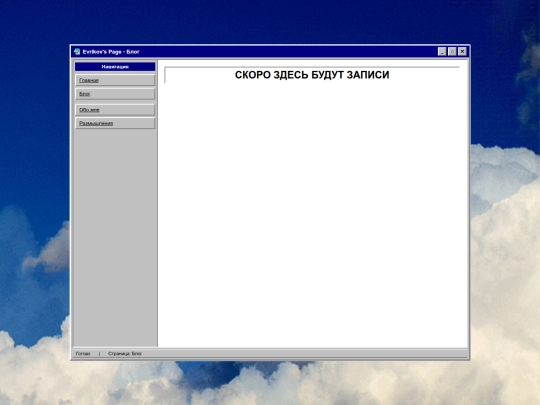This screenshot has width=540, height=405.
Task: Maximize the Evrikov's Page window
Action: point(452,52)
